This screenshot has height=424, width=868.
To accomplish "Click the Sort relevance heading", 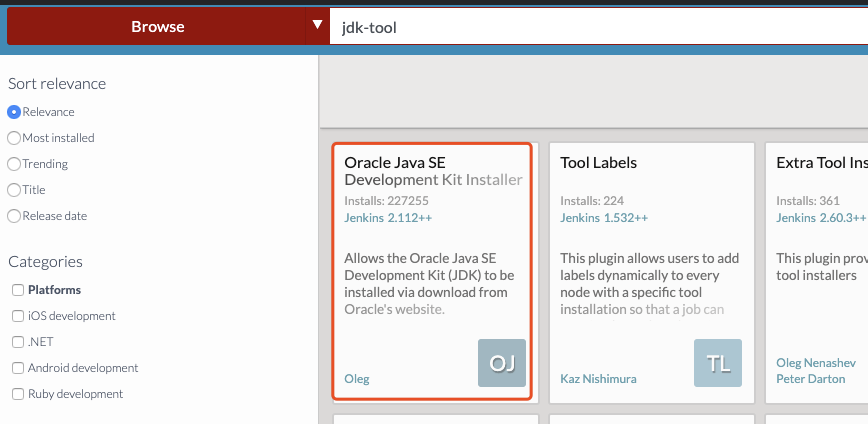I will click(x=57, y=84).
